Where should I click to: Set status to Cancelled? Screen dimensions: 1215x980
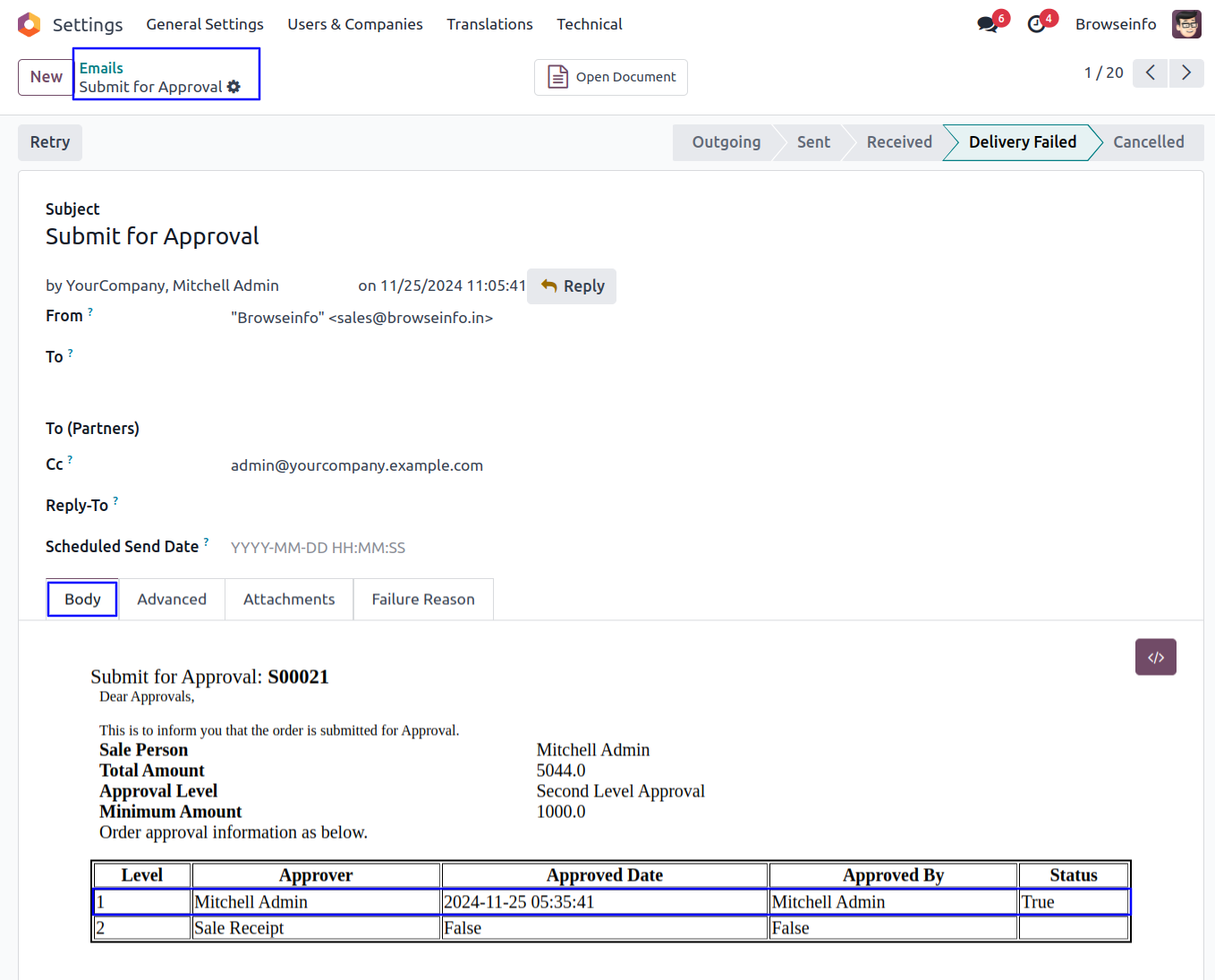(x=1148, y=142)
